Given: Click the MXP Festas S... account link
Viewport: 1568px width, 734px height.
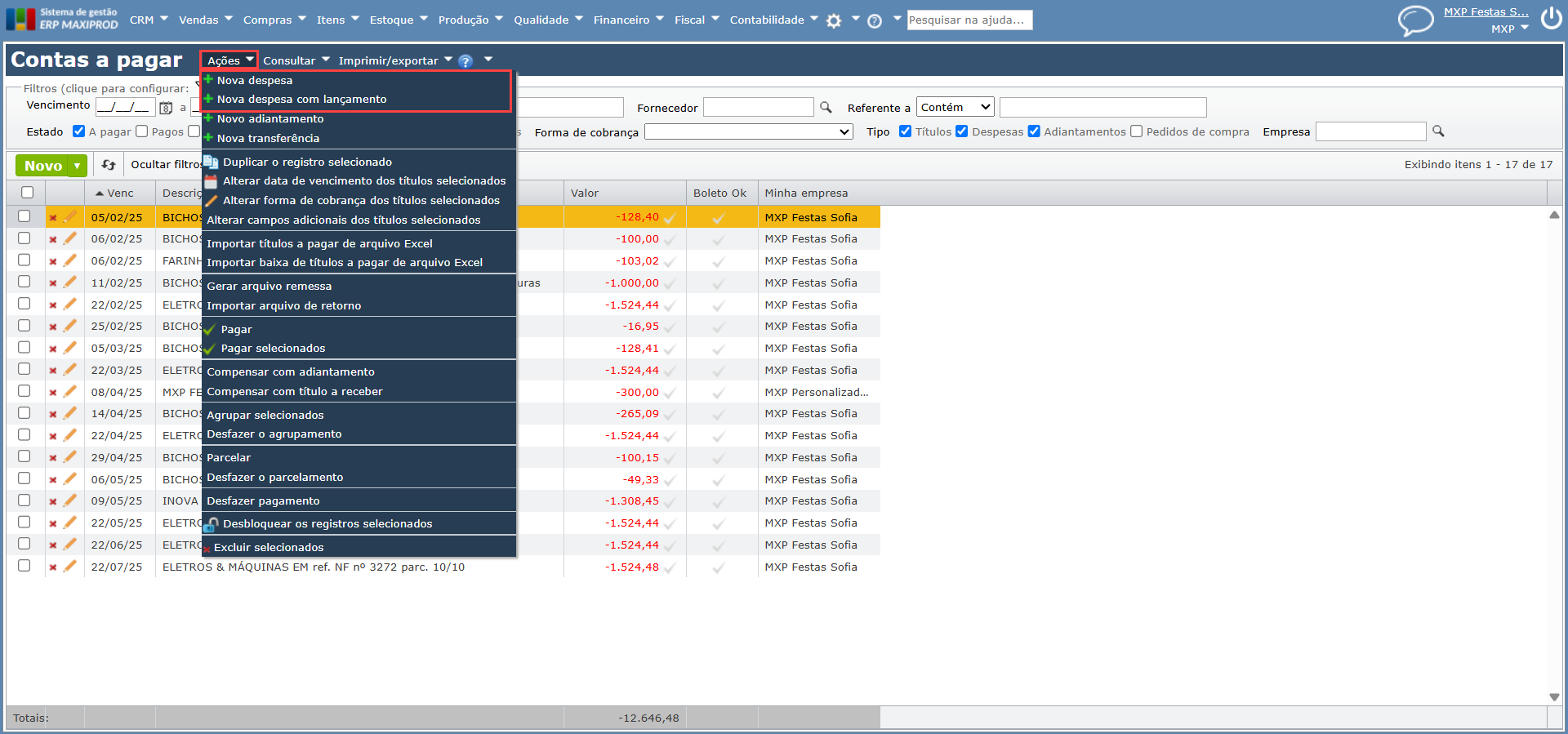Looking at the screenshot, I should 1486,12.
